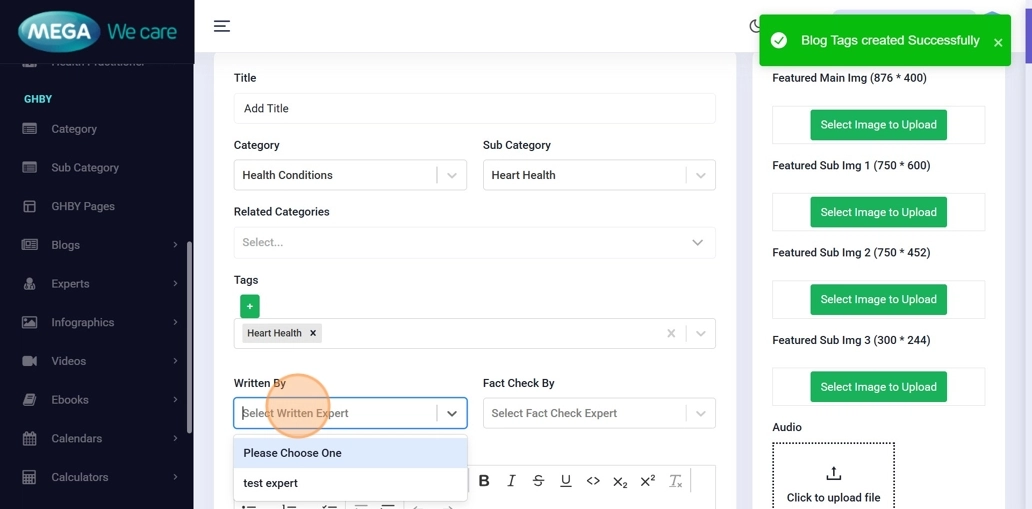Expand the Blogs sidebar menu

pos(100,245)
